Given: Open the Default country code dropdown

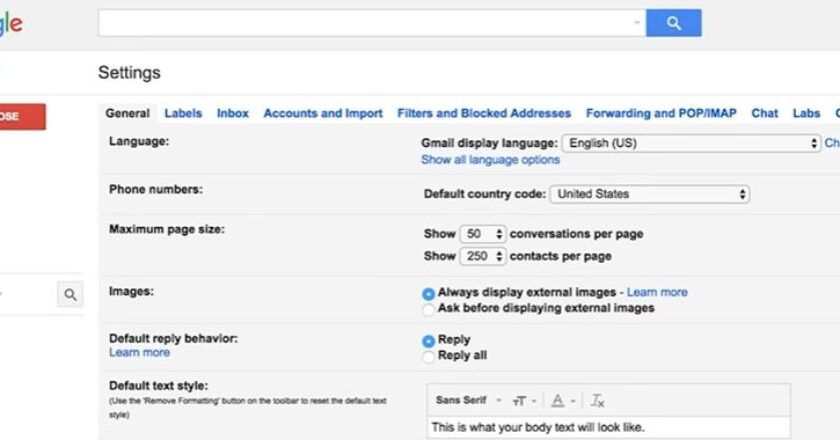Looking at the screenshot, I should (649, 194).
